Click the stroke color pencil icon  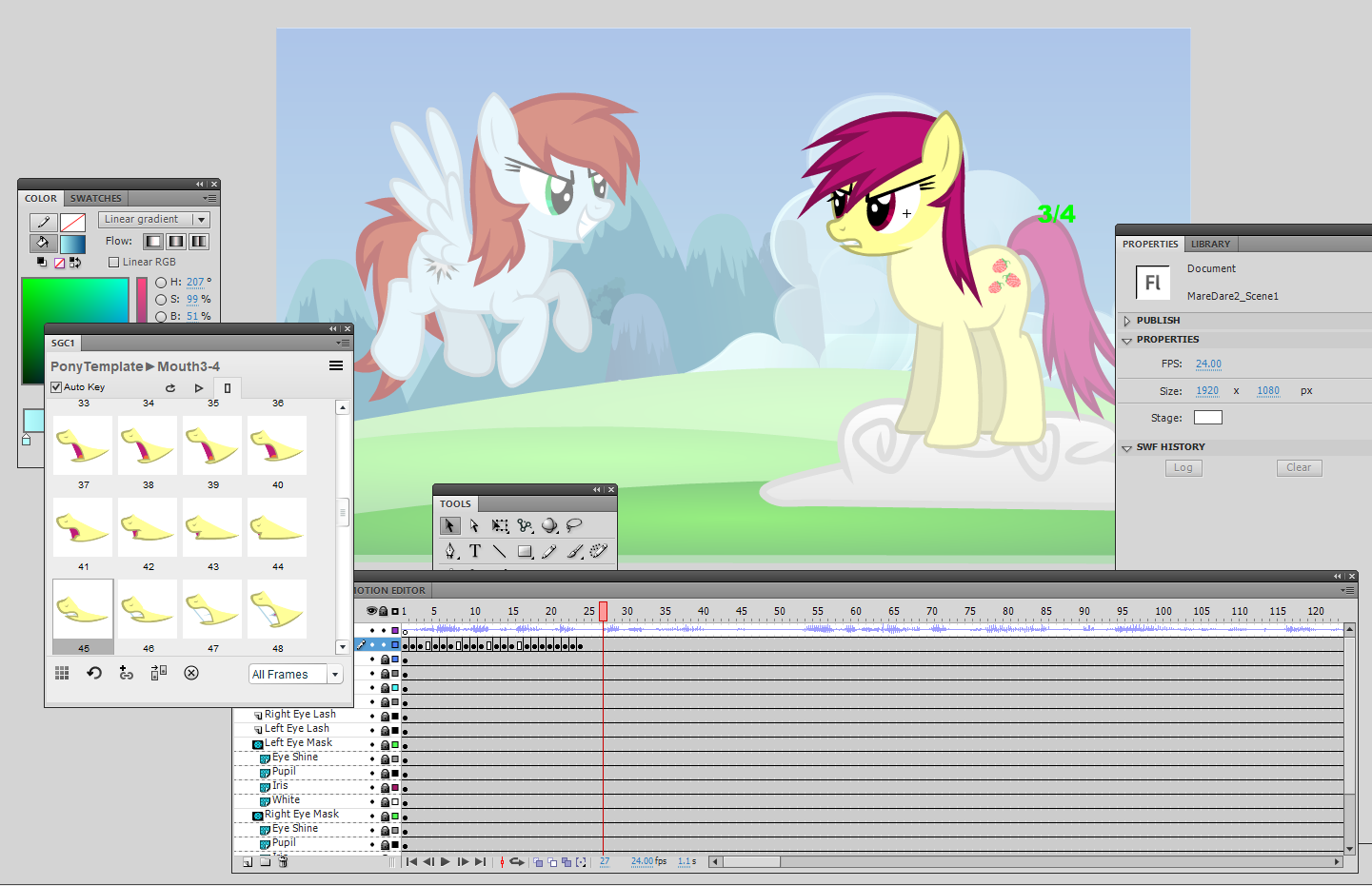click(43, 222)
